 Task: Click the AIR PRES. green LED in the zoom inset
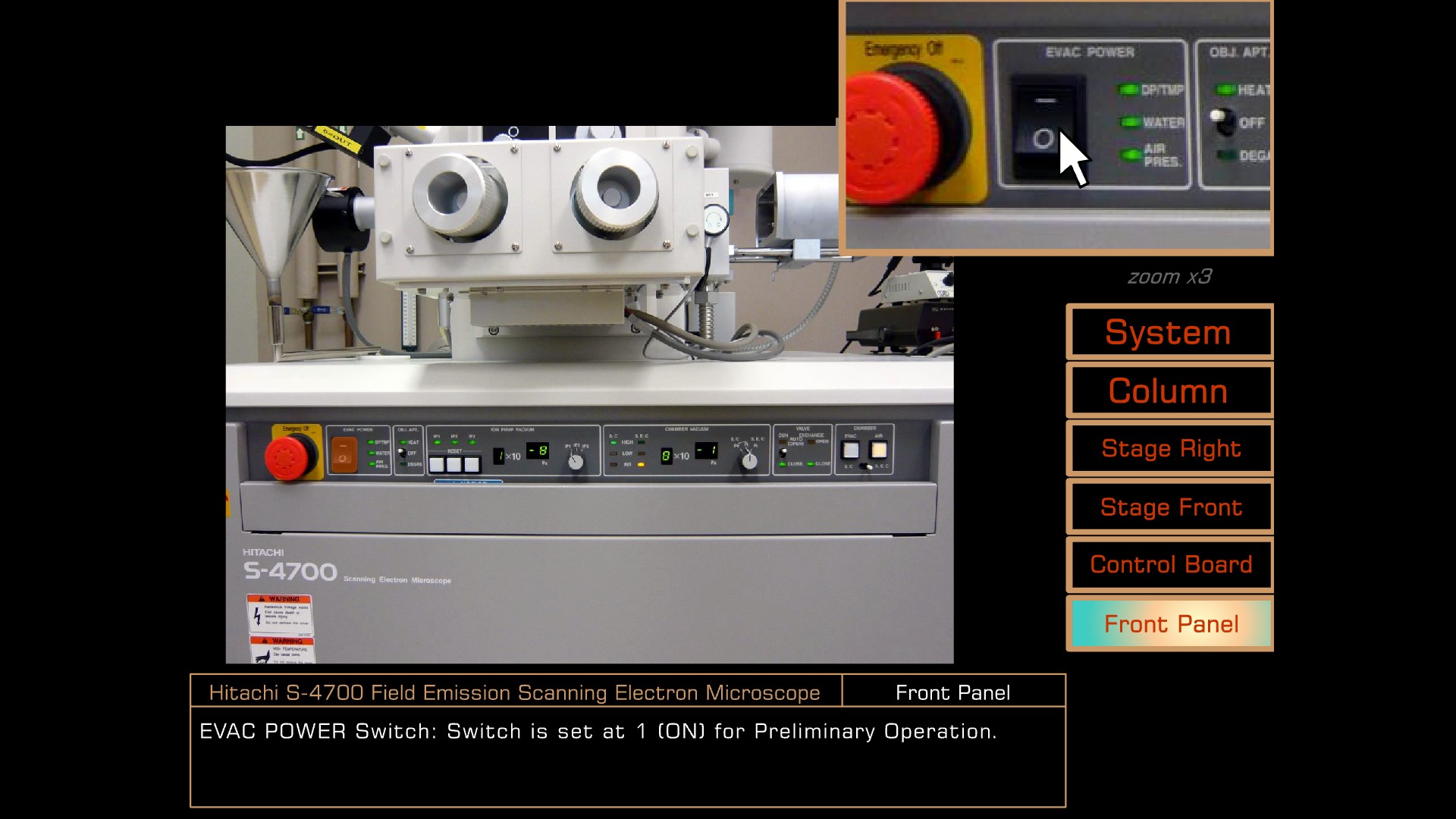1131,155
